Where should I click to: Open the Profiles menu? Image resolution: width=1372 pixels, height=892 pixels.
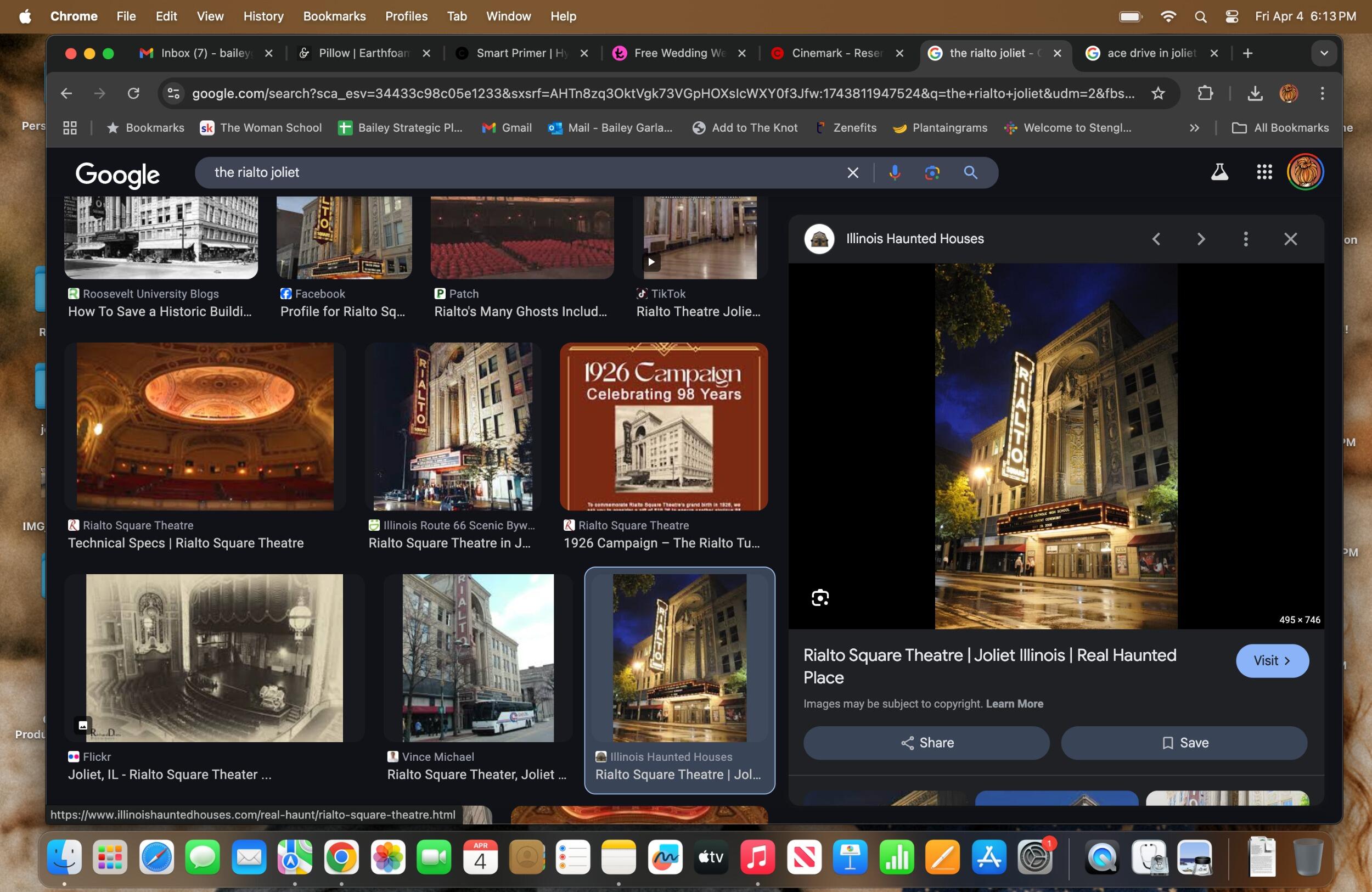coord(407,16)
